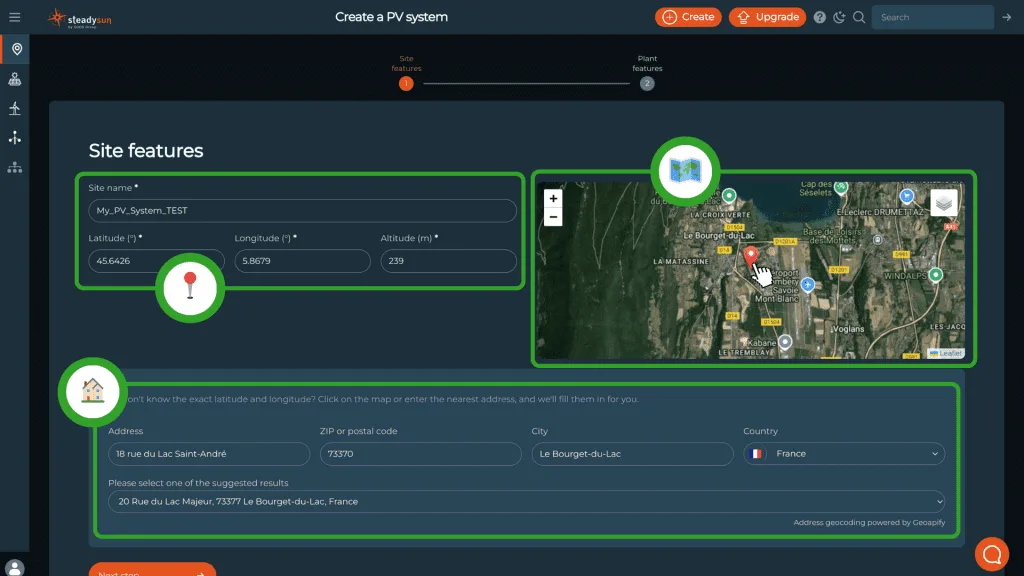Toggle dark mode with the moon icon
This screenshot has width=1024, height=576.
(841, 17)
